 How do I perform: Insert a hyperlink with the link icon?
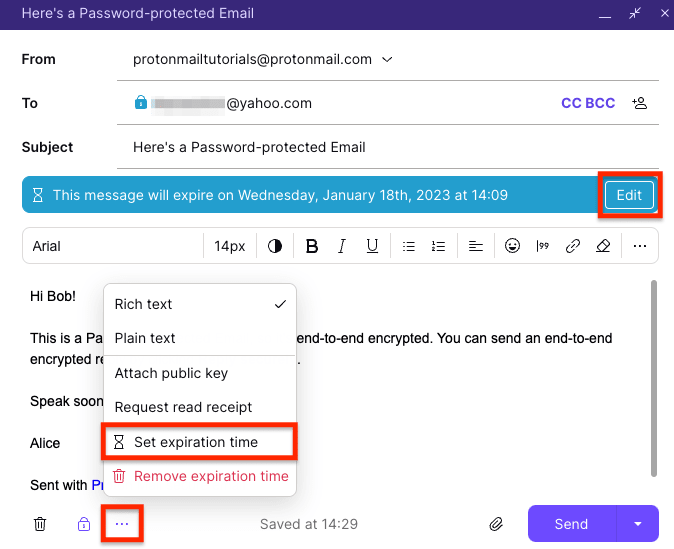coord(573,246)
